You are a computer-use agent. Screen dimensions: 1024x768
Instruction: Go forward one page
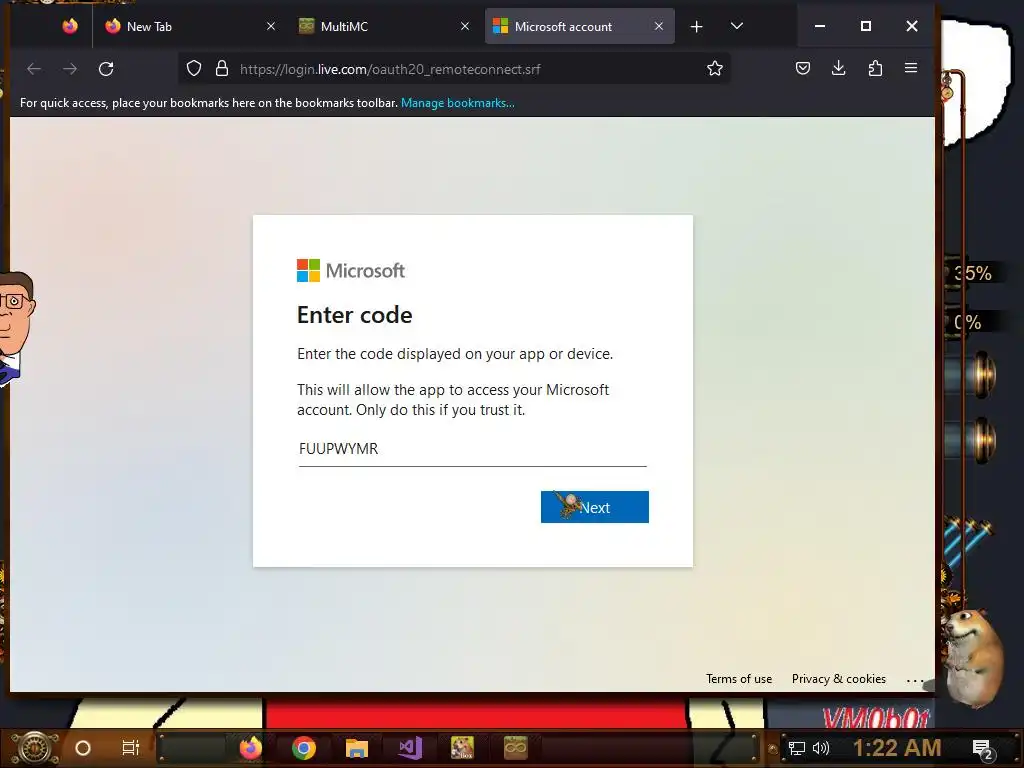[x=70, y=69]
